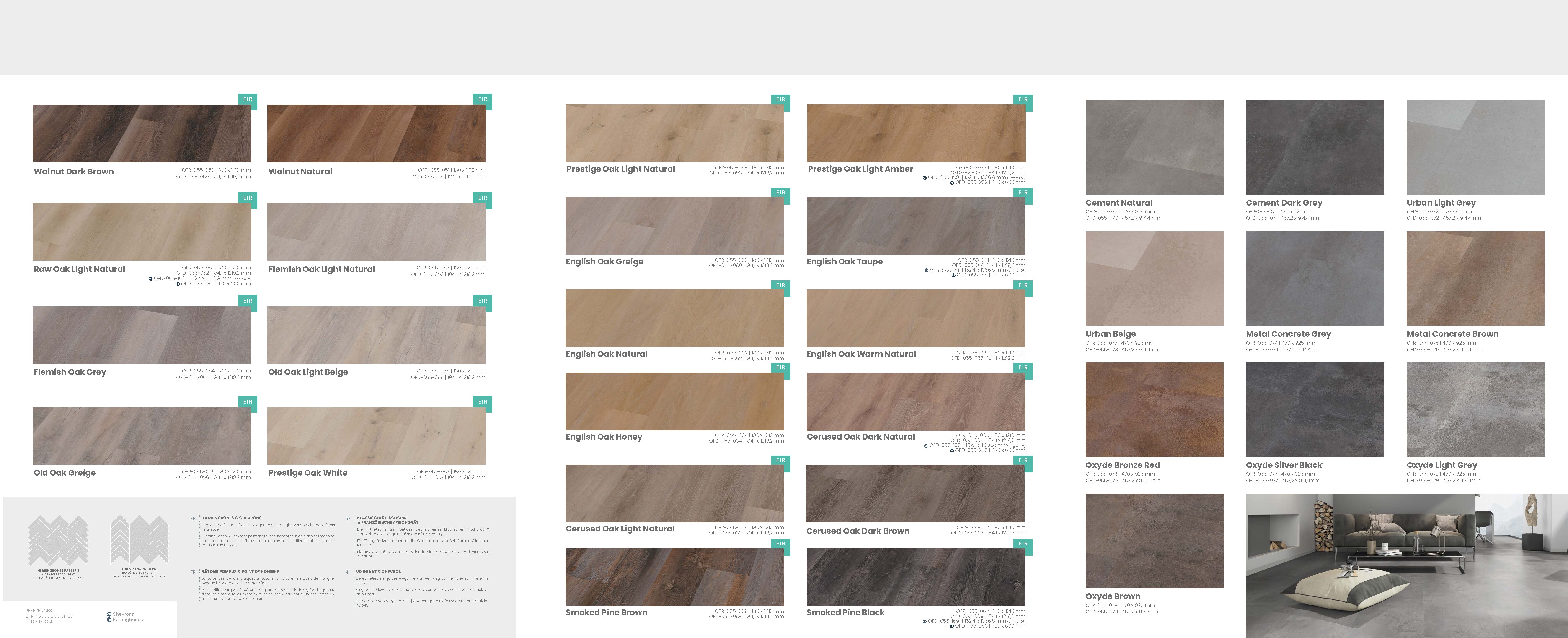Click the "VISGRAAT & CHEVRON" Dutch heading

point(379,572)
